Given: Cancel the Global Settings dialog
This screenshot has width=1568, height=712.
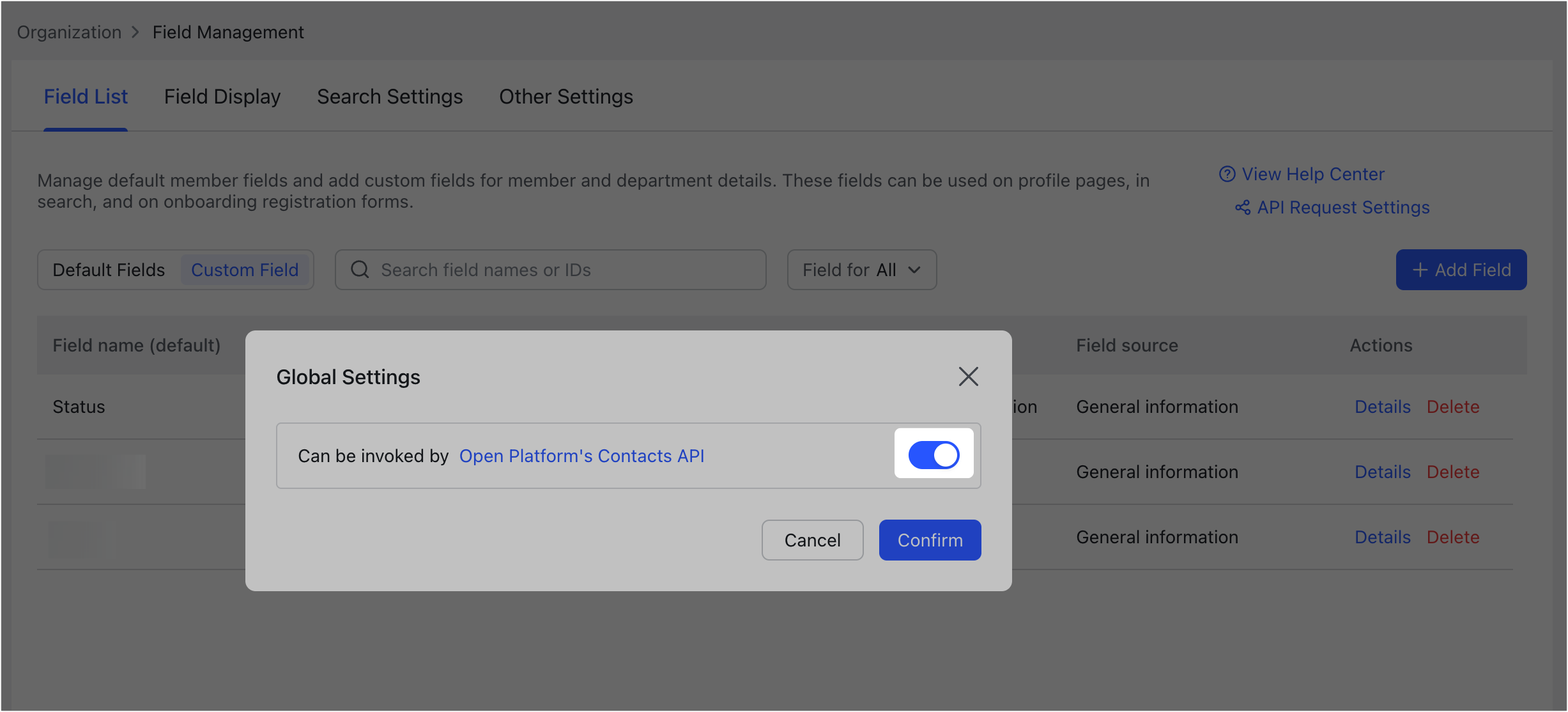Looking at the screenshot, I should click(x=812, y=540).
